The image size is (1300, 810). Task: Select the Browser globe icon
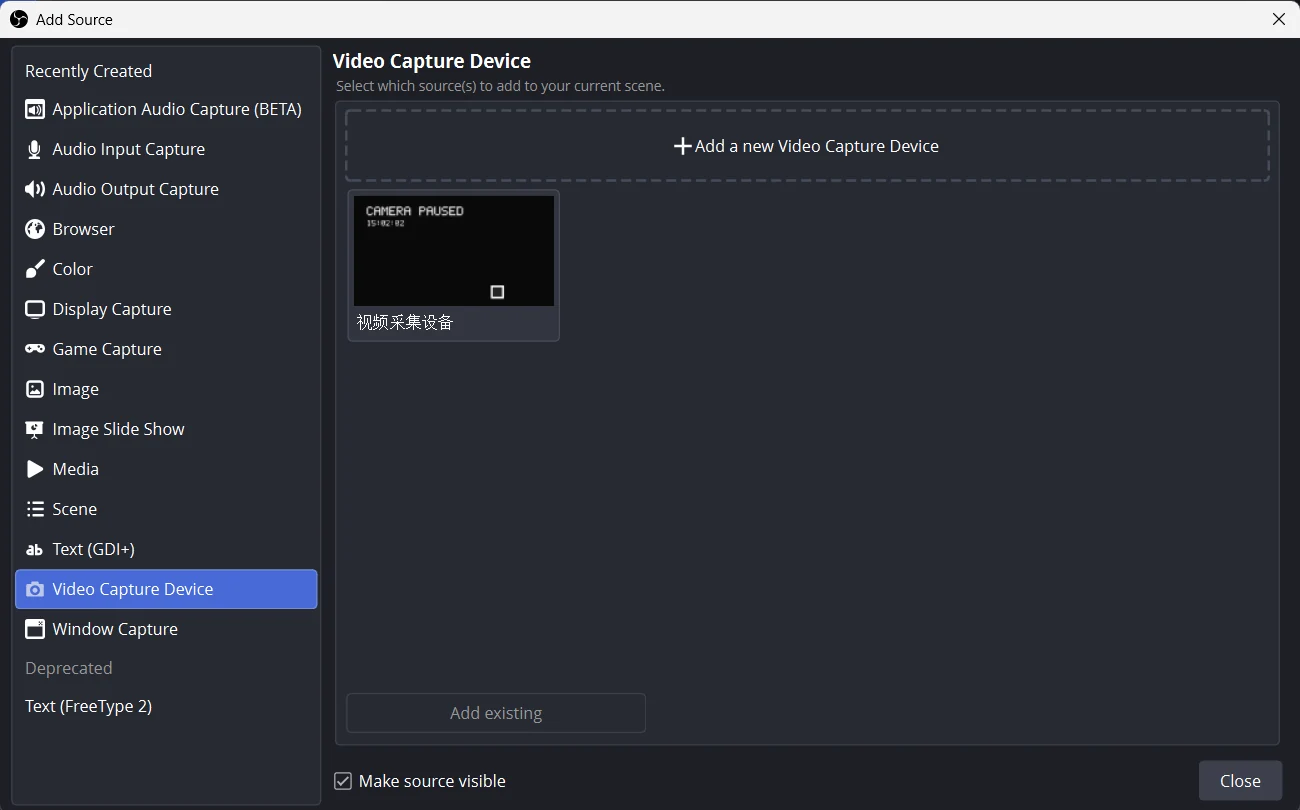coord(35,229)
